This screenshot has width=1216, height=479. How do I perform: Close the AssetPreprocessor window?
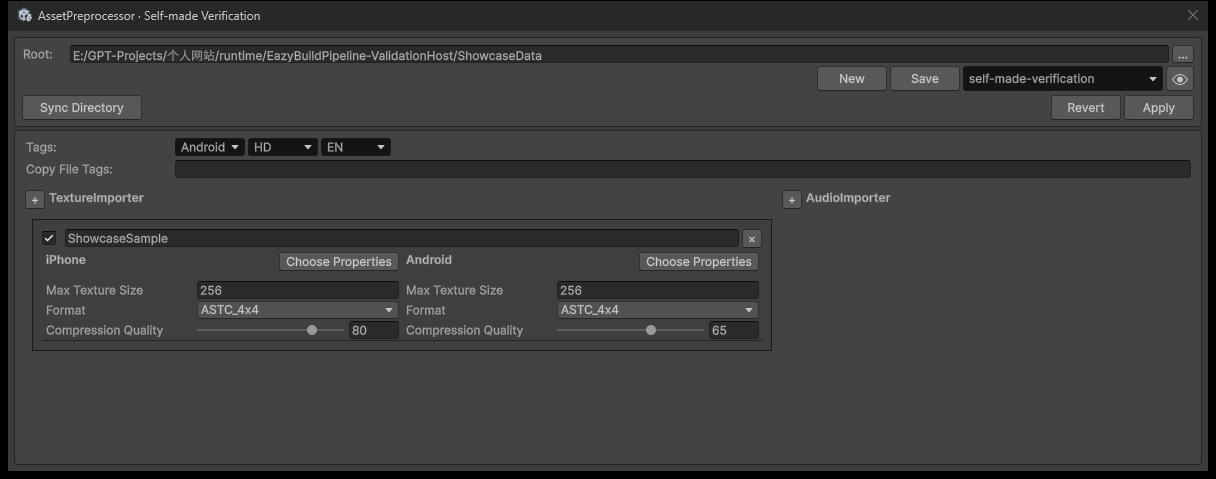click(1193, 15)
